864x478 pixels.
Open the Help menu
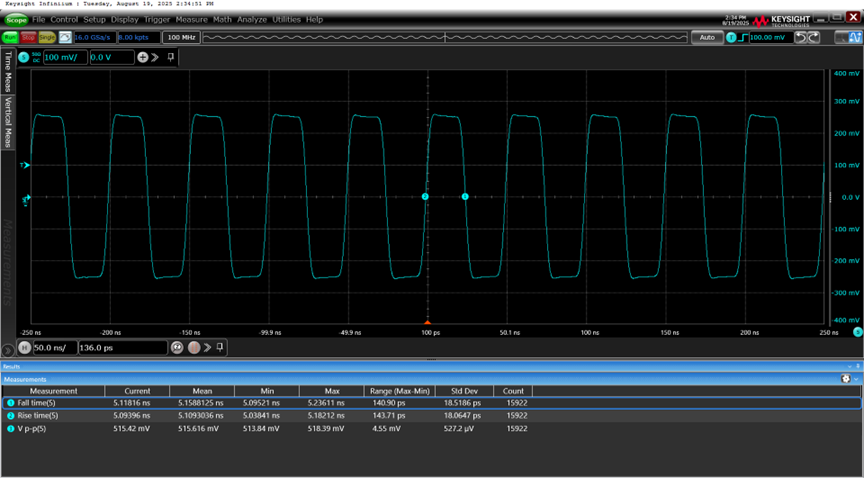314,19
